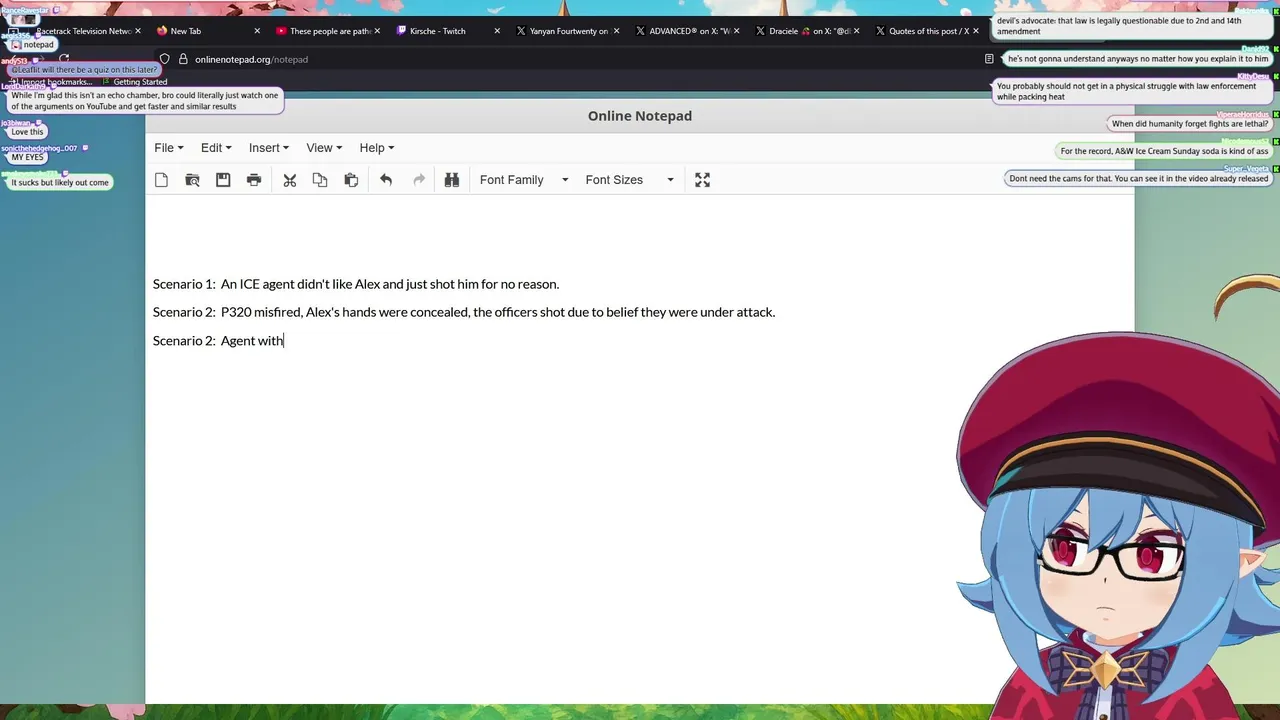Close the Yanyan Fourtwenty tab
Viewport: 1280px width, 720px height.
pos(616,31)
